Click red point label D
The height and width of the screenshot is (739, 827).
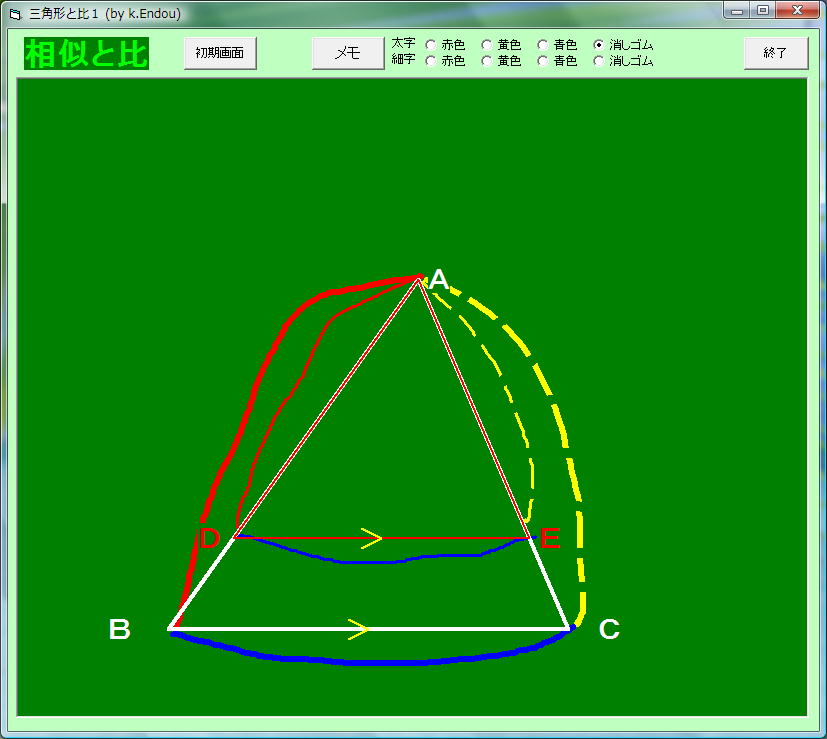(x=209, y=539)
